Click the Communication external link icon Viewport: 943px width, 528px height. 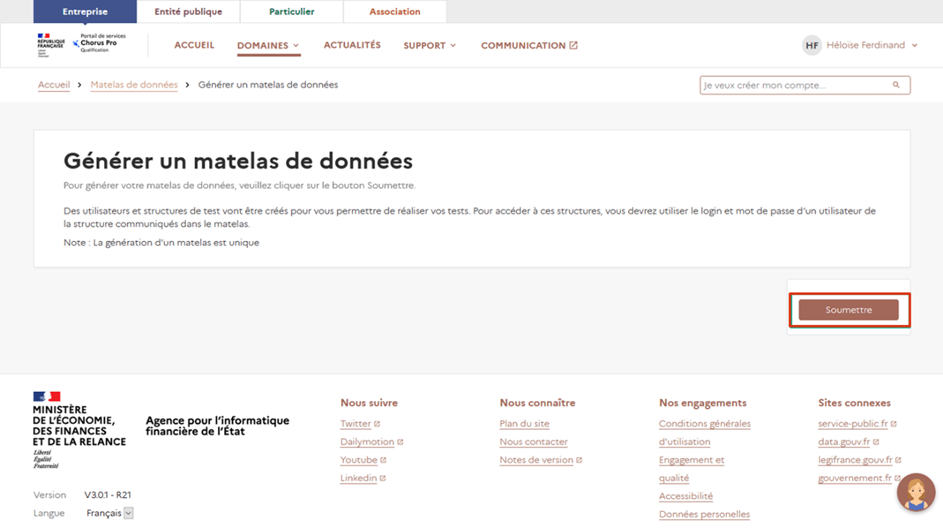574,45
